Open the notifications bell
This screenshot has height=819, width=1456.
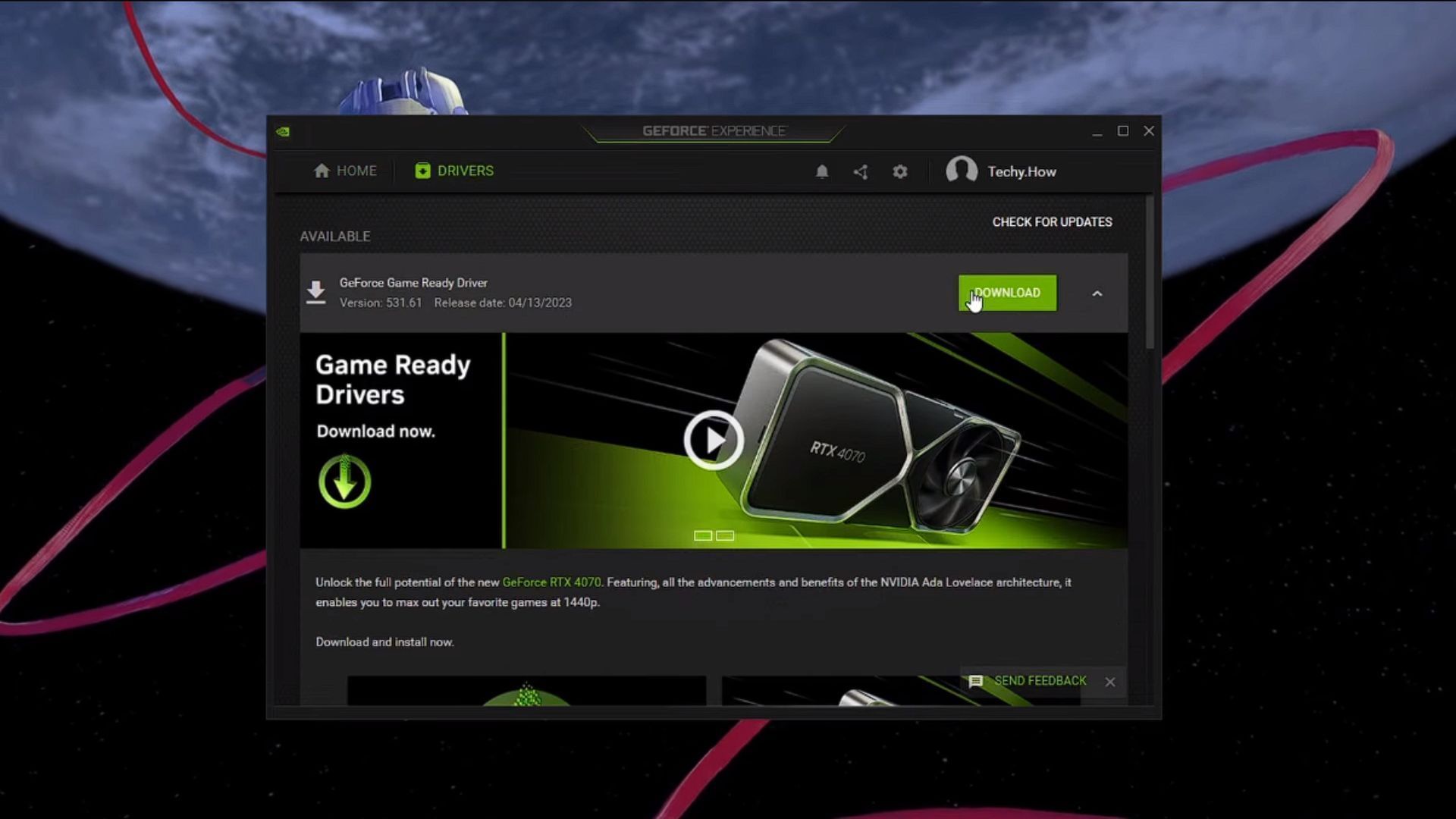click(822, 172)
